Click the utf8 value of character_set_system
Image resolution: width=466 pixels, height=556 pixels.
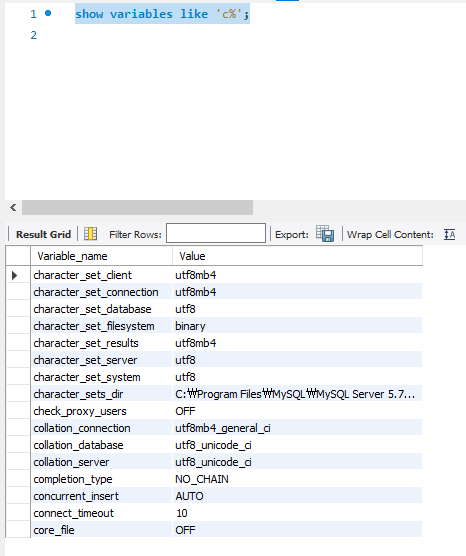[297, 377]
